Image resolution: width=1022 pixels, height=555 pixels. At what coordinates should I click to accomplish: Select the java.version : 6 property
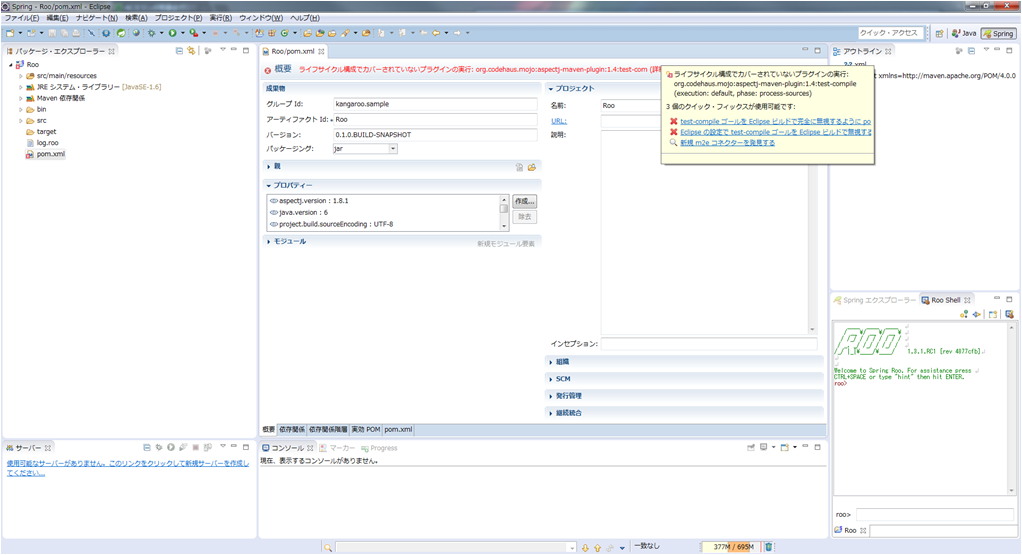(303, 212)
